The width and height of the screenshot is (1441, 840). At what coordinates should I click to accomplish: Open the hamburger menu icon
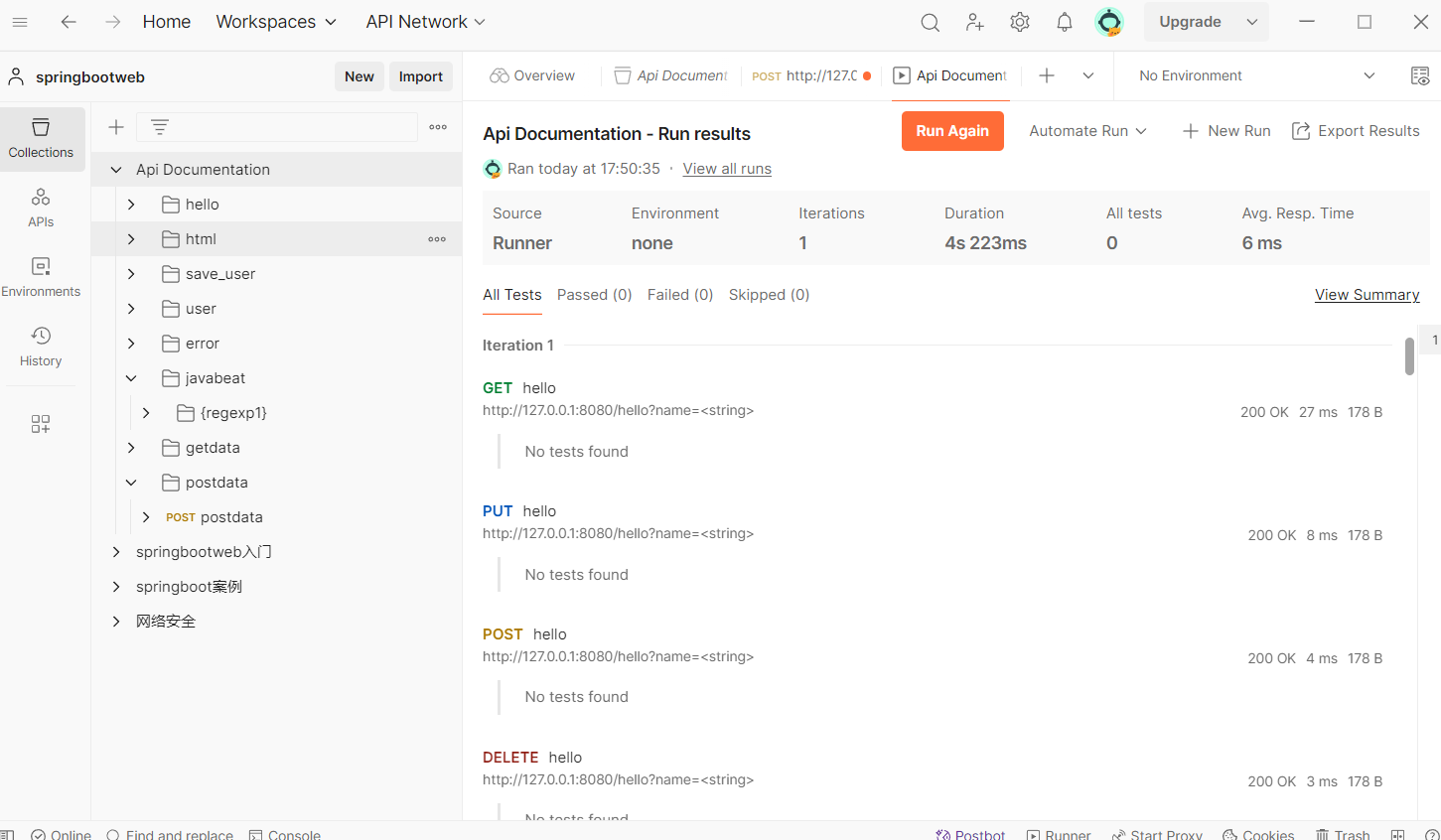(x=20, y=22)
